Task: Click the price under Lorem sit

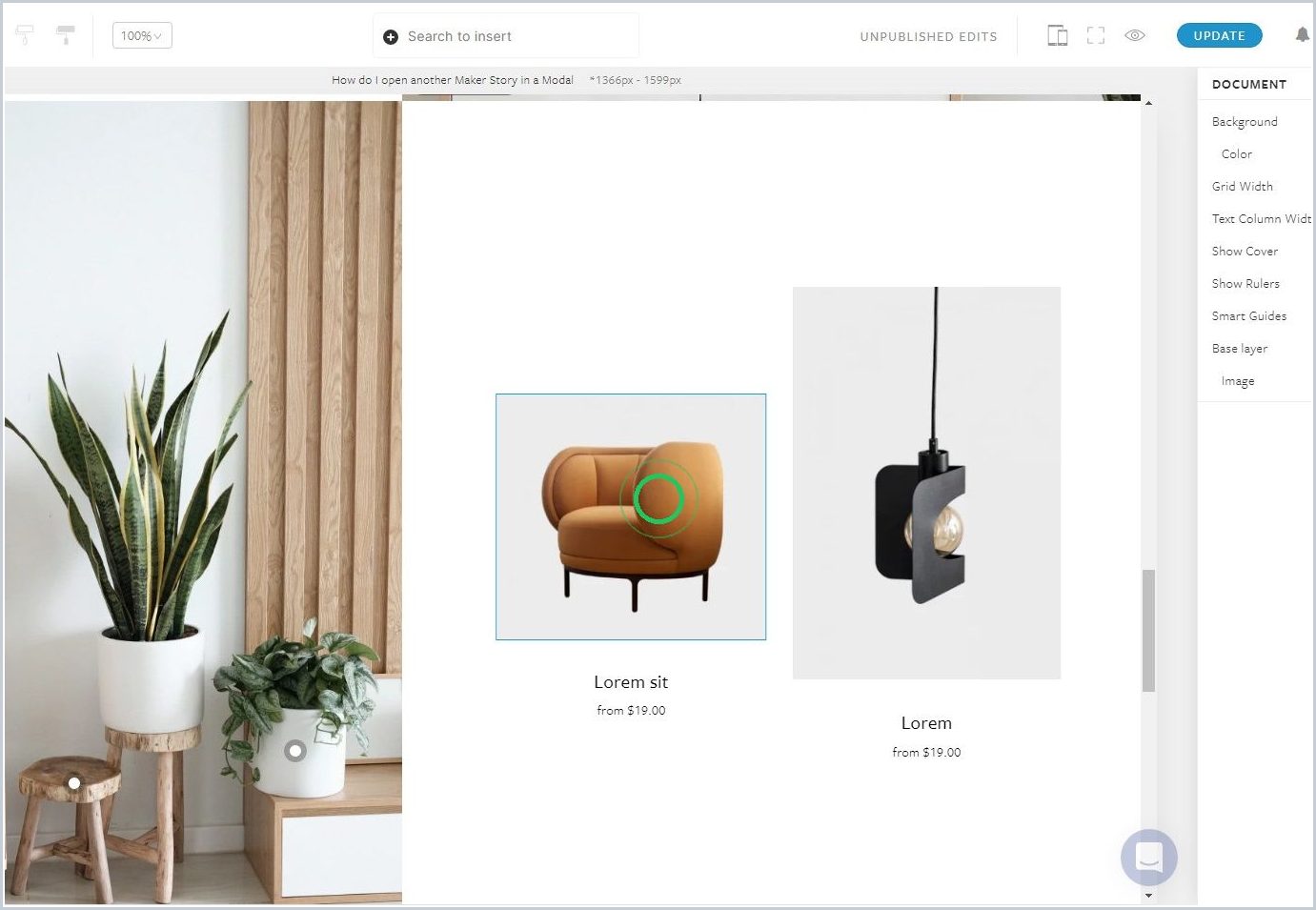Action: point(631,711)
